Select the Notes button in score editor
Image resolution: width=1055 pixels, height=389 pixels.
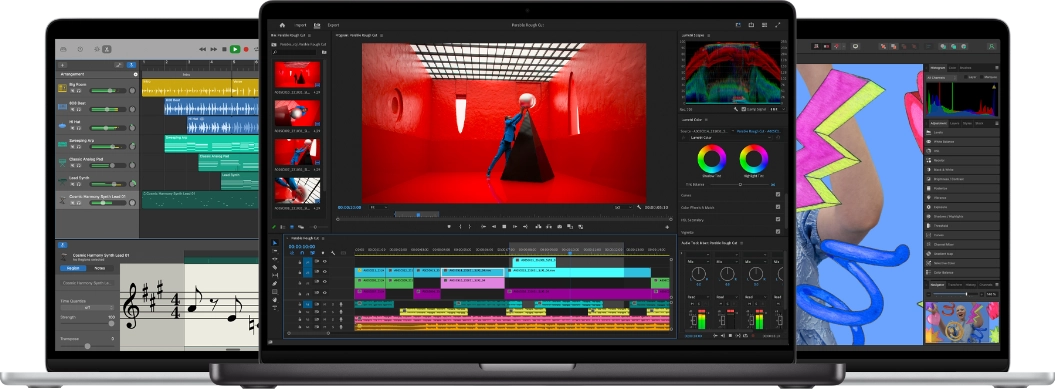pos(100,268)
